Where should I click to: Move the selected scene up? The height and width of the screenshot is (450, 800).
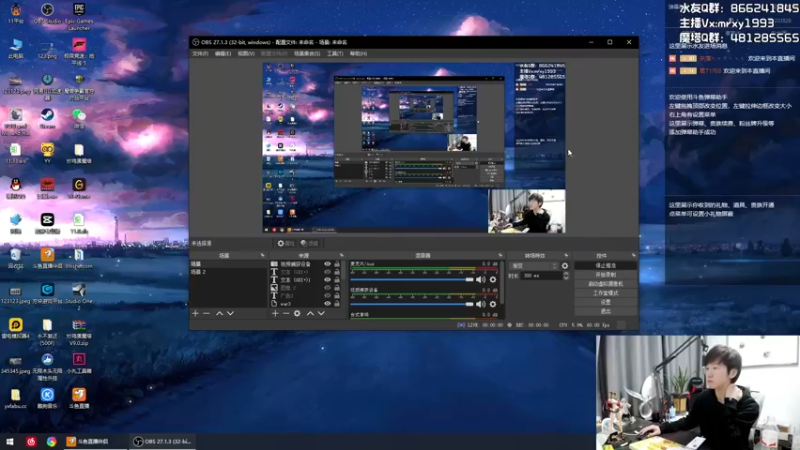[219, 313]
